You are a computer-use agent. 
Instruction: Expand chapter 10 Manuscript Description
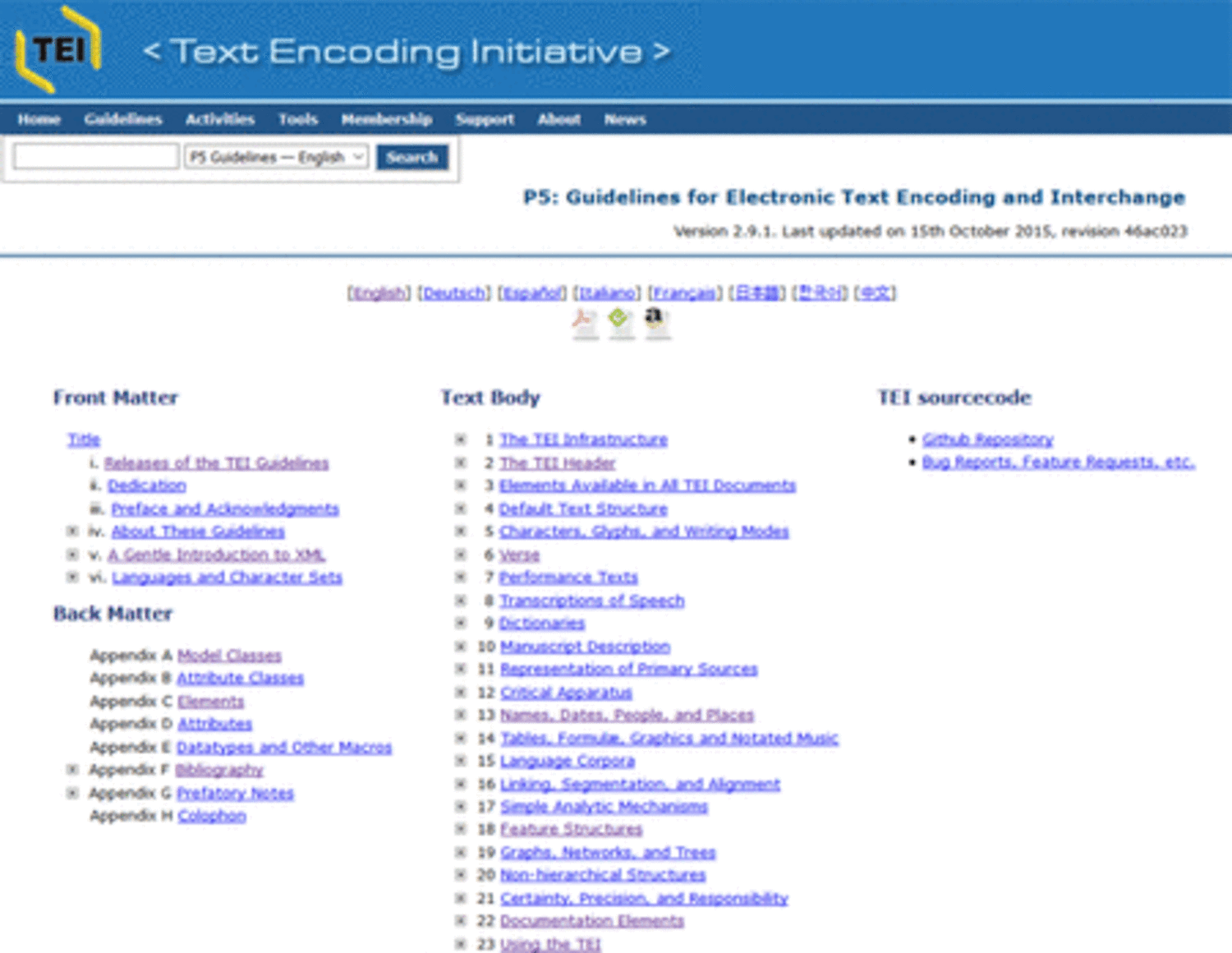click(461, 647)
